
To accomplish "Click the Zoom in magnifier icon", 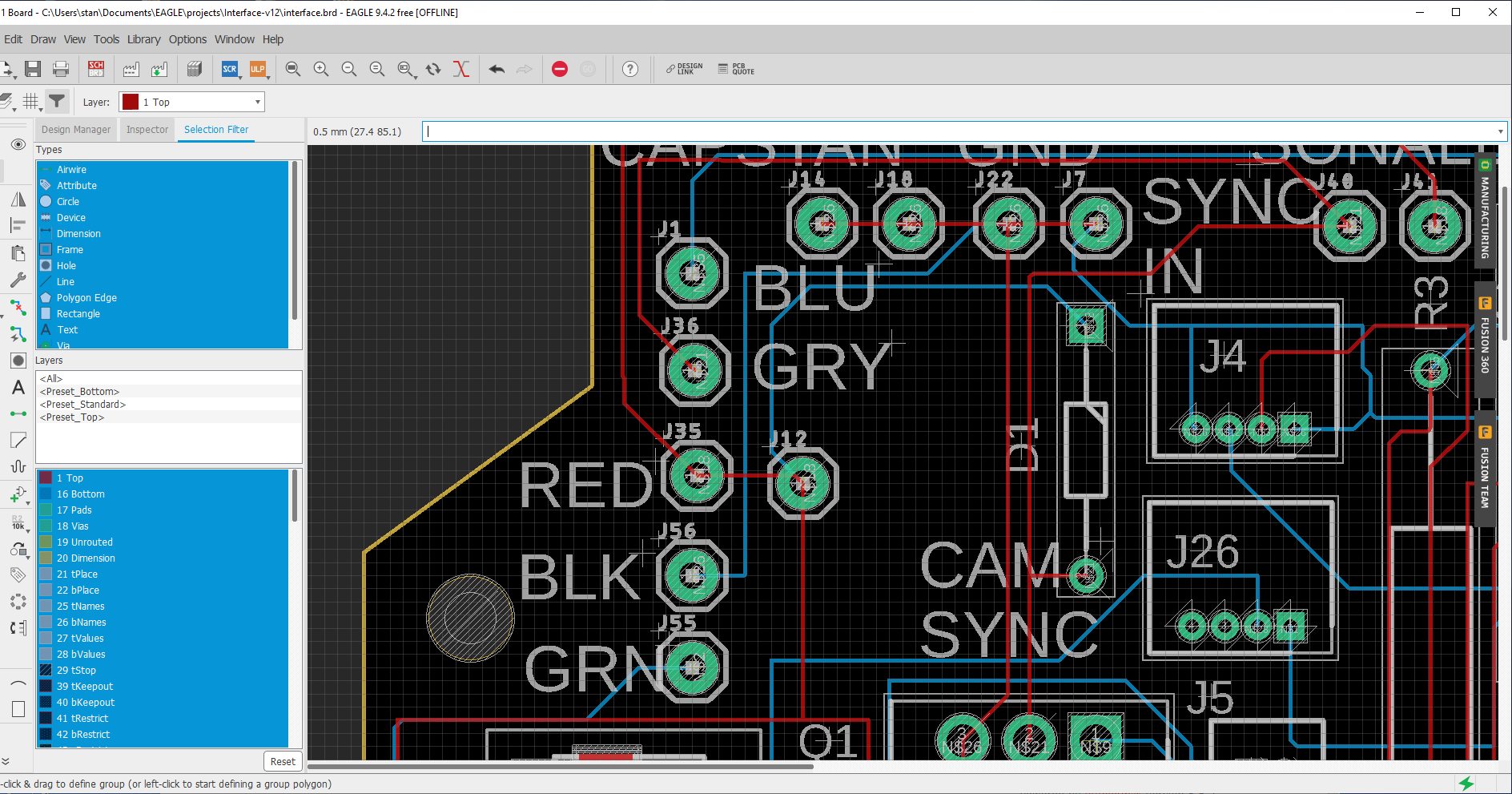I will point(321,69).
